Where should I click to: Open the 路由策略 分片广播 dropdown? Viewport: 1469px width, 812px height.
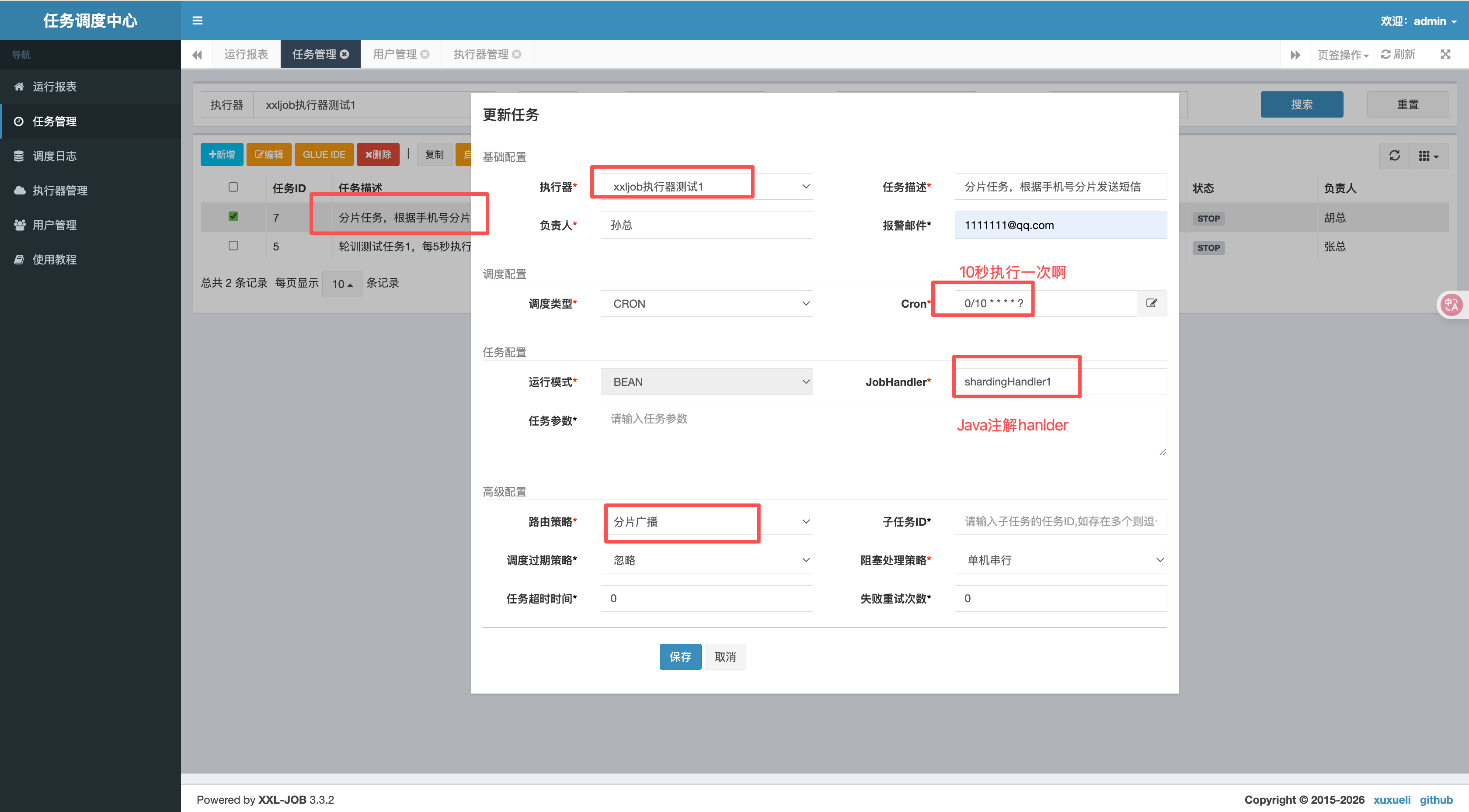tap(706, 522)
